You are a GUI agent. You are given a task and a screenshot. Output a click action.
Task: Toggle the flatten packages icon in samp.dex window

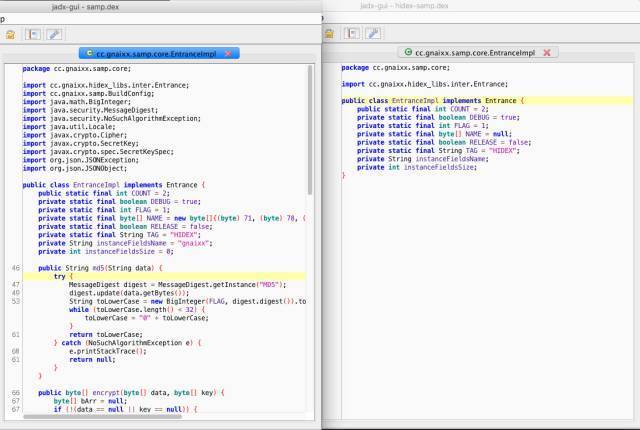[33, 34]
